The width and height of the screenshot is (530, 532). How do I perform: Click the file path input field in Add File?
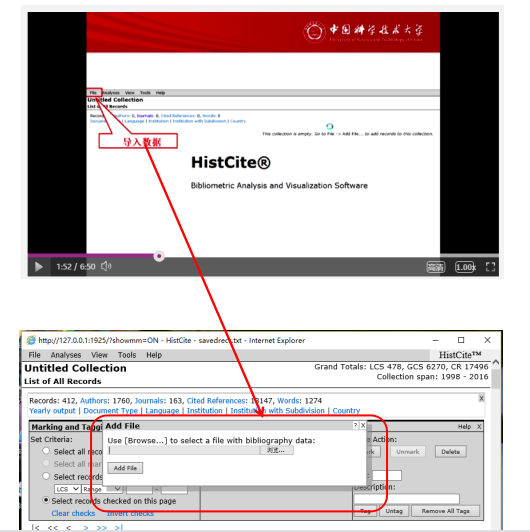click(x=184, y=450)
